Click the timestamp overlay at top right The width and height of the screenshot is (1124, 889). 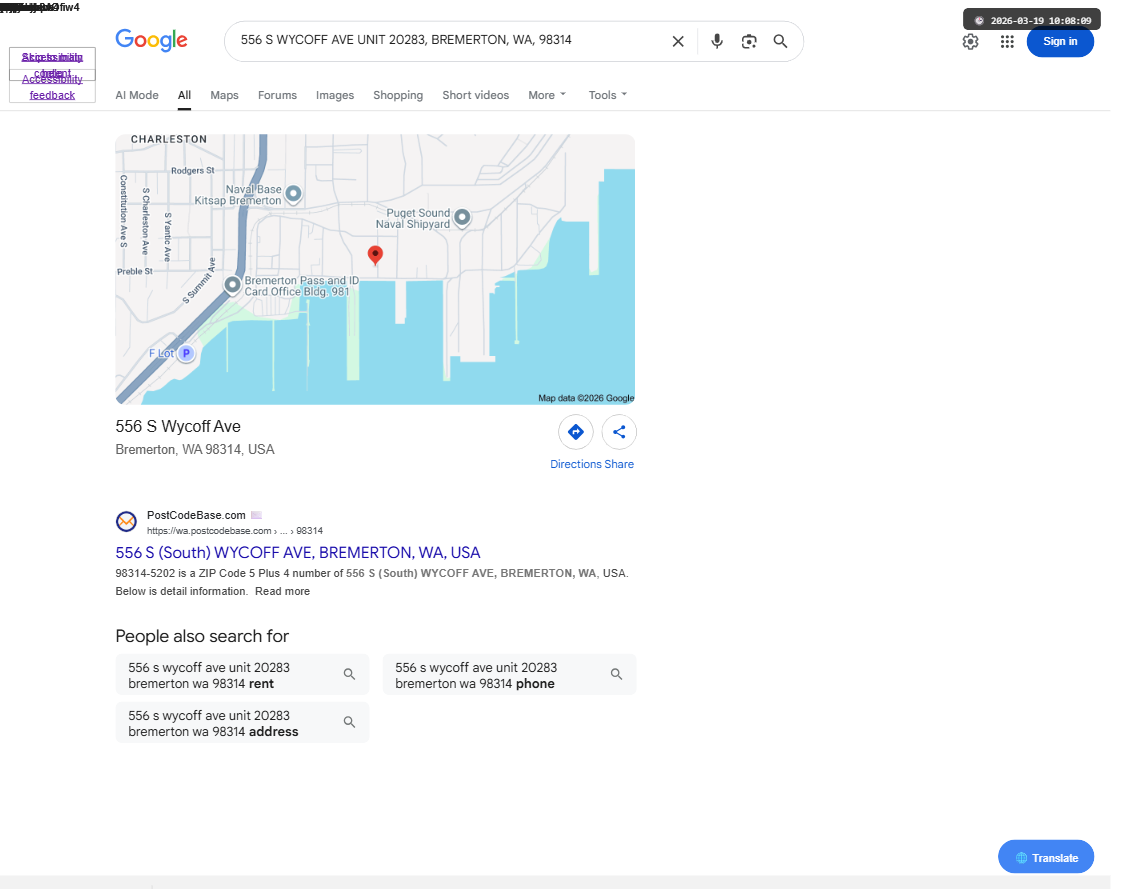[1032, 20]
